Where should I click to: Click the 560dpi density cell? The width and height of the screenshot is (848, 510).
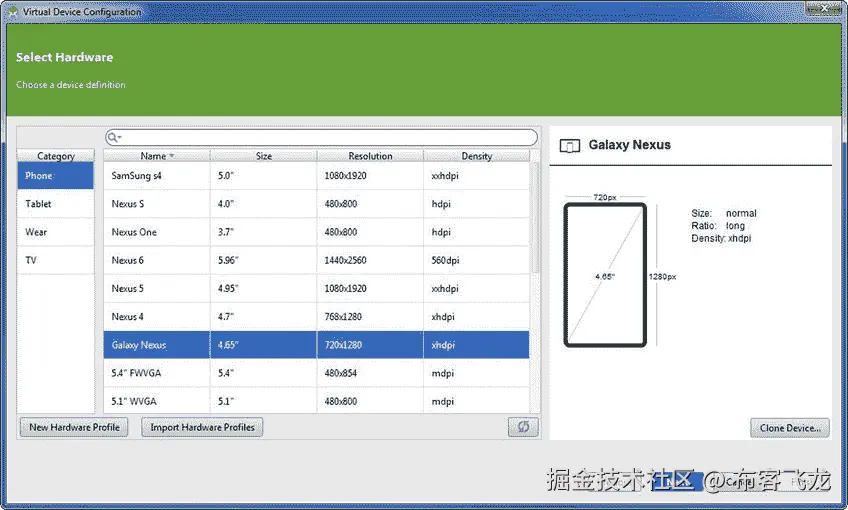pyautogui.click(x=476, y=260)
